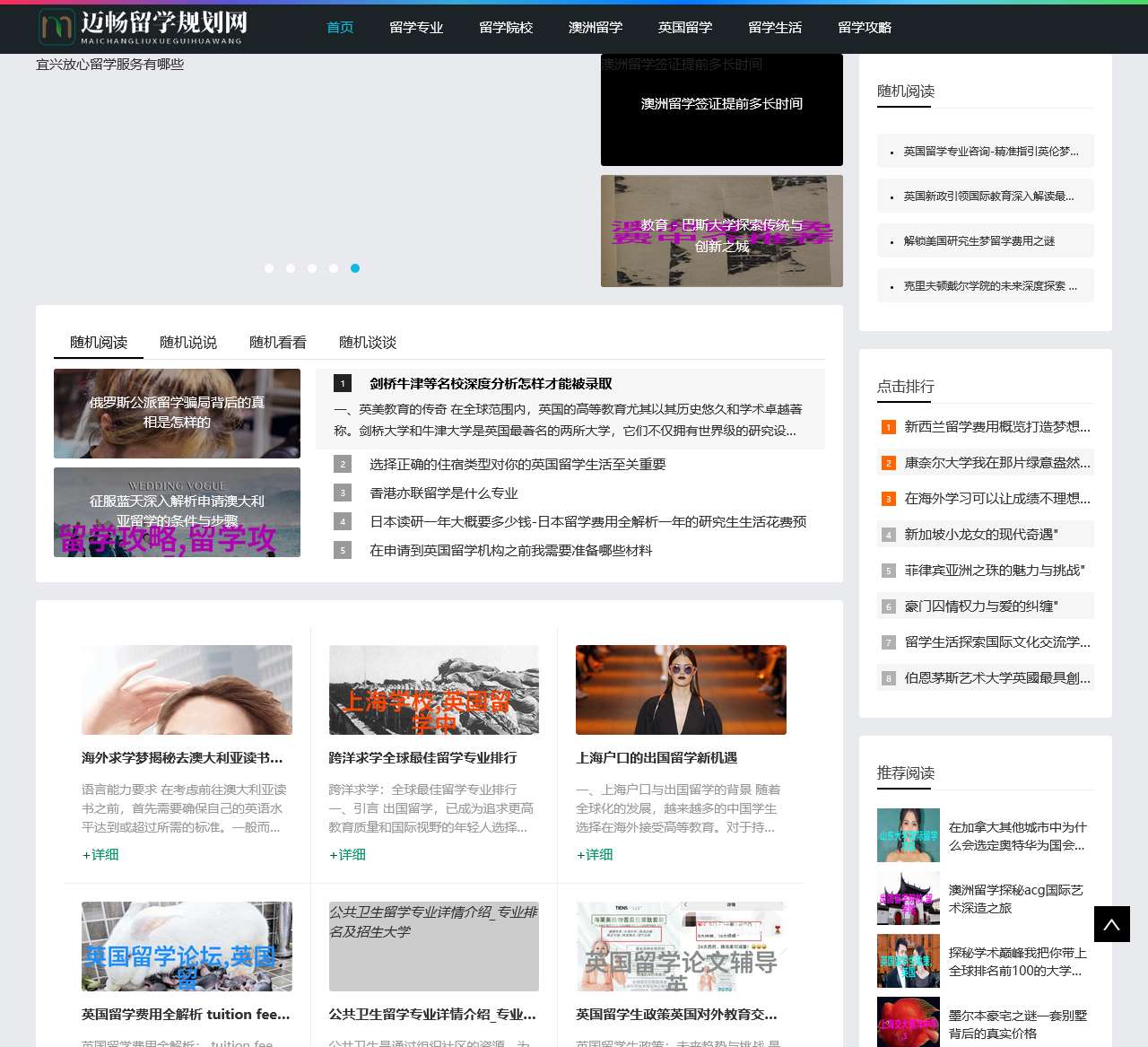Select the third carousel dot indicator
Screen dimensions: 1148x1047
312,268
